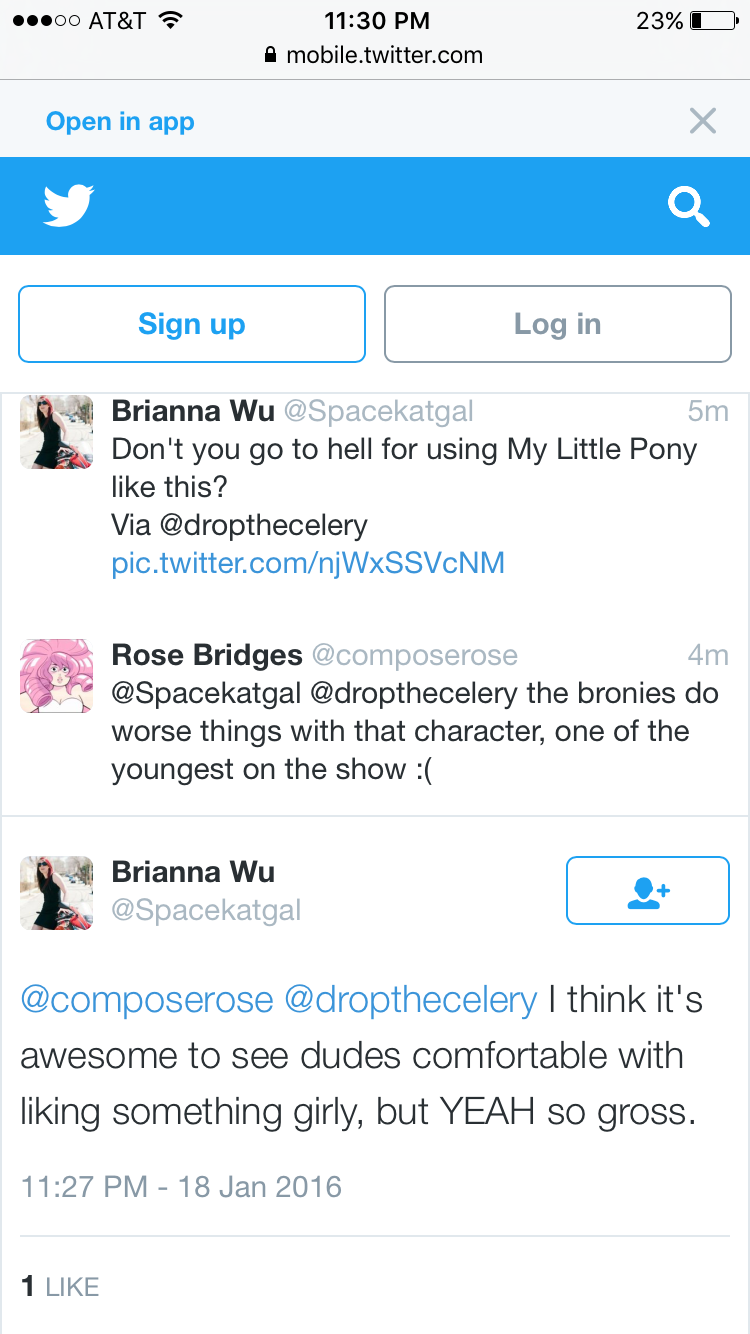Tap the @dropthecelery mention in main tweet
Screen dimensions: 750x1334
coord(411,1000)
